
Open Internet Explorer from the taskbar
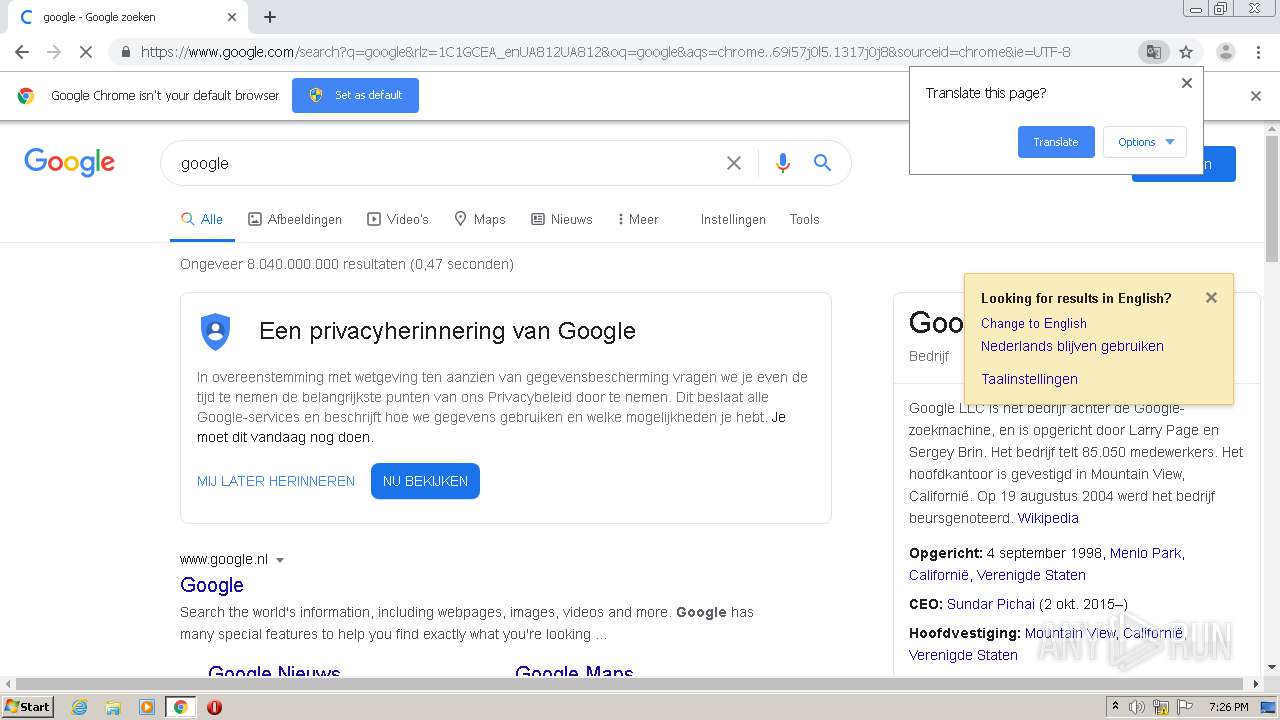coord(79,707)
